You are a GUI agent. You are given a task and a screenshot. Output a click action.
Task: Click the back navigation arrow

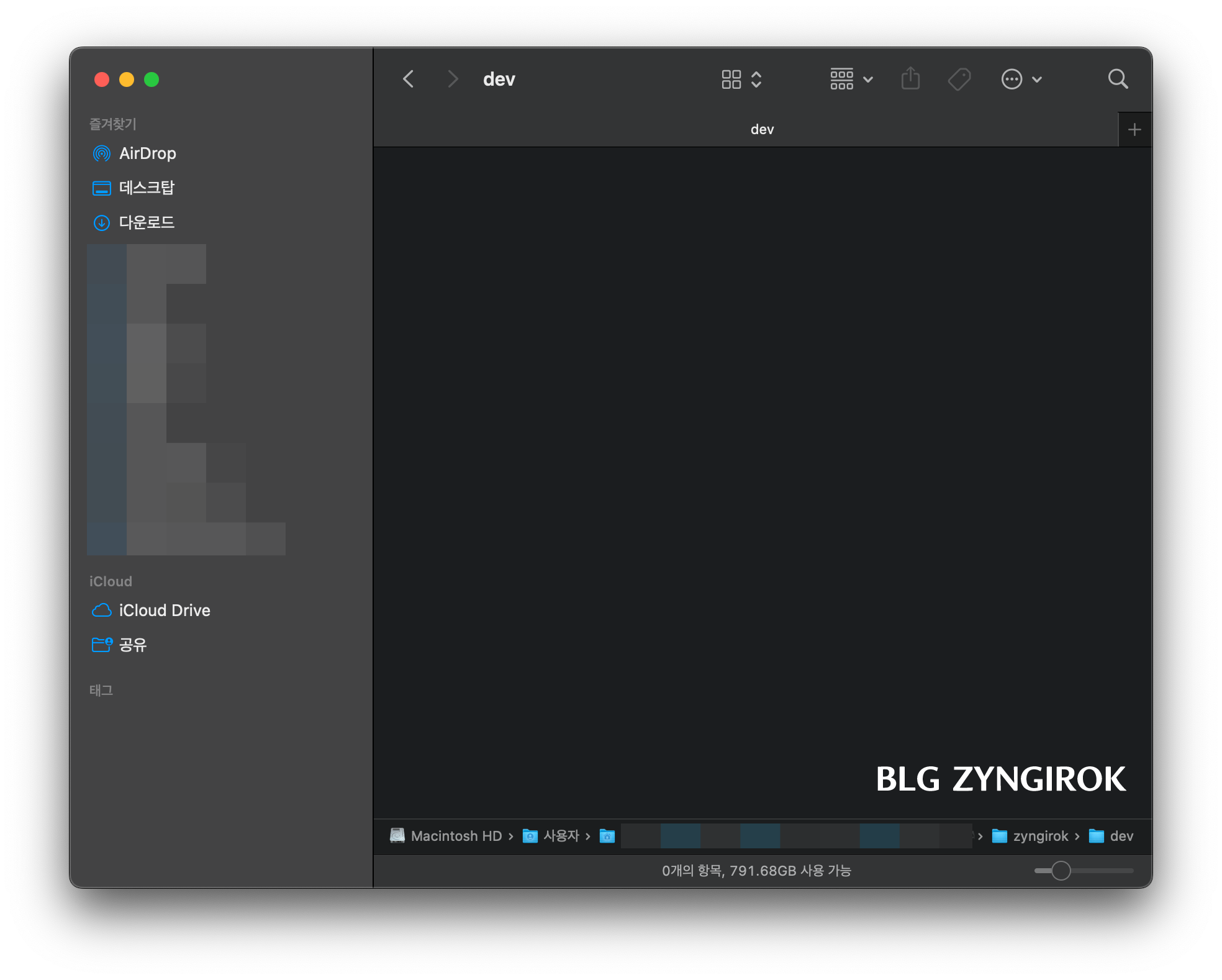pos(408,79)
